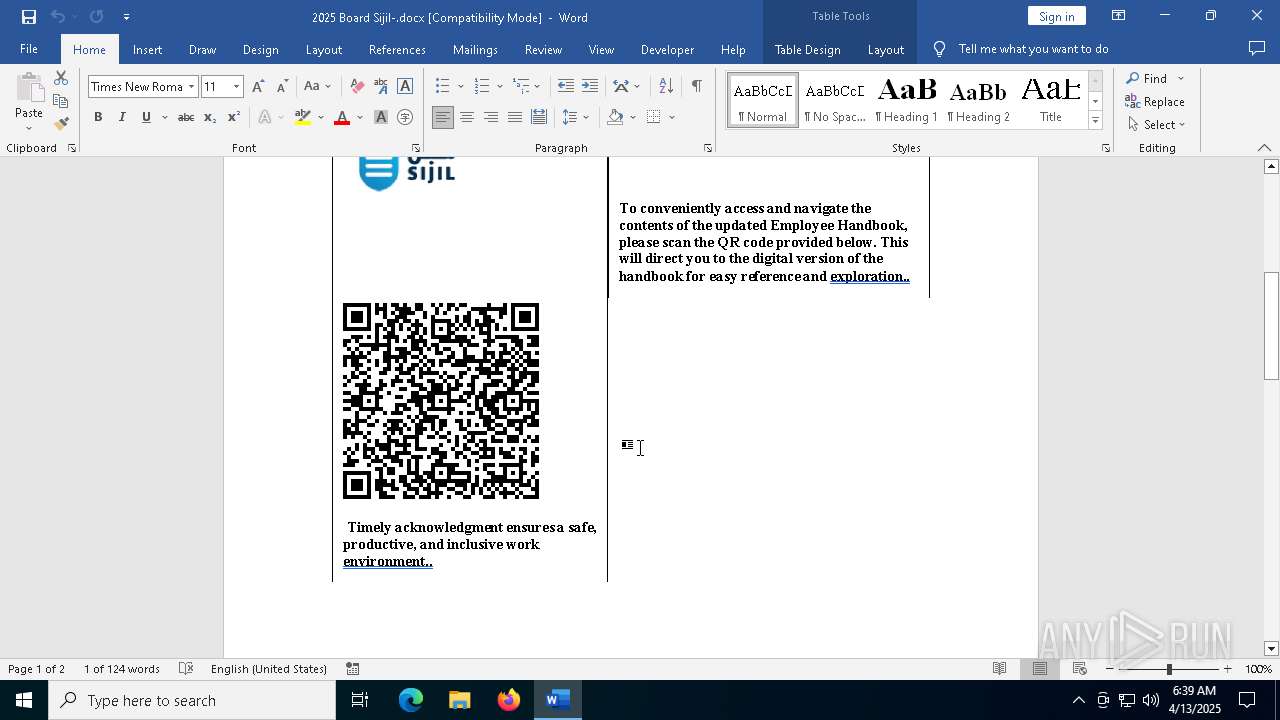Toggle Subscript formatting
1280x720 pixels.
[x=210, y=118]
